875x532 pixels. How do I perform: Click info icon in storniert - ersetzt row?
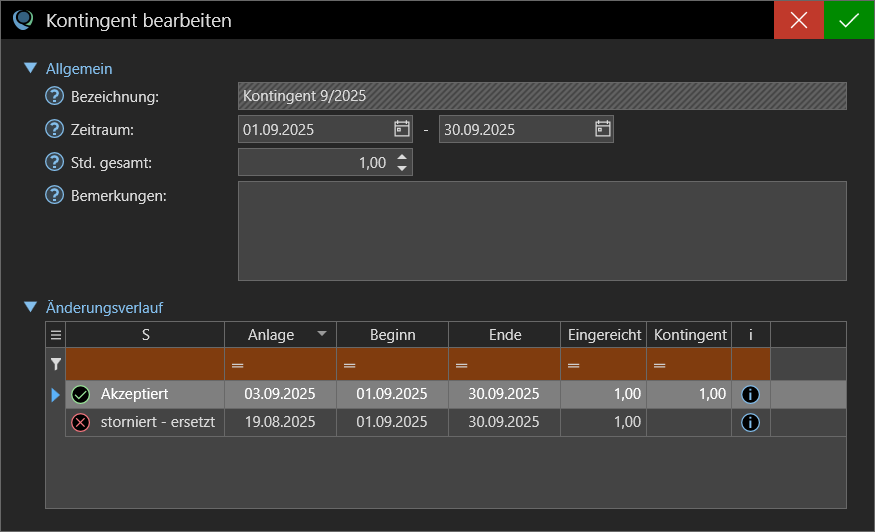pyautogui.click(x=750, y=423)
